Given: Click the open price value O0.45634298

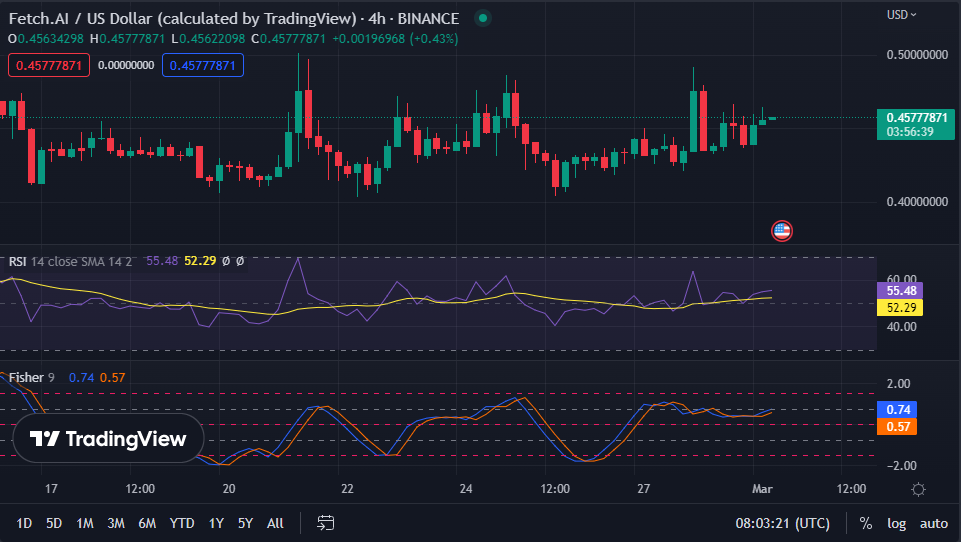Looking at the screenshot, I should click(x=45, y=39).
